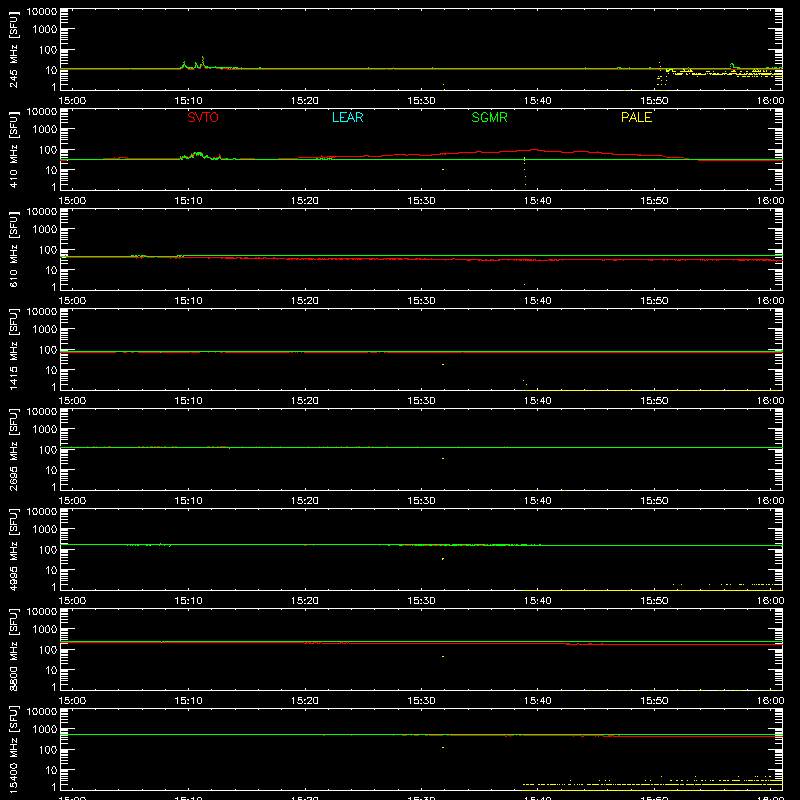Click the 100 tick label on the 2695 MHz axis

point(48,450)
